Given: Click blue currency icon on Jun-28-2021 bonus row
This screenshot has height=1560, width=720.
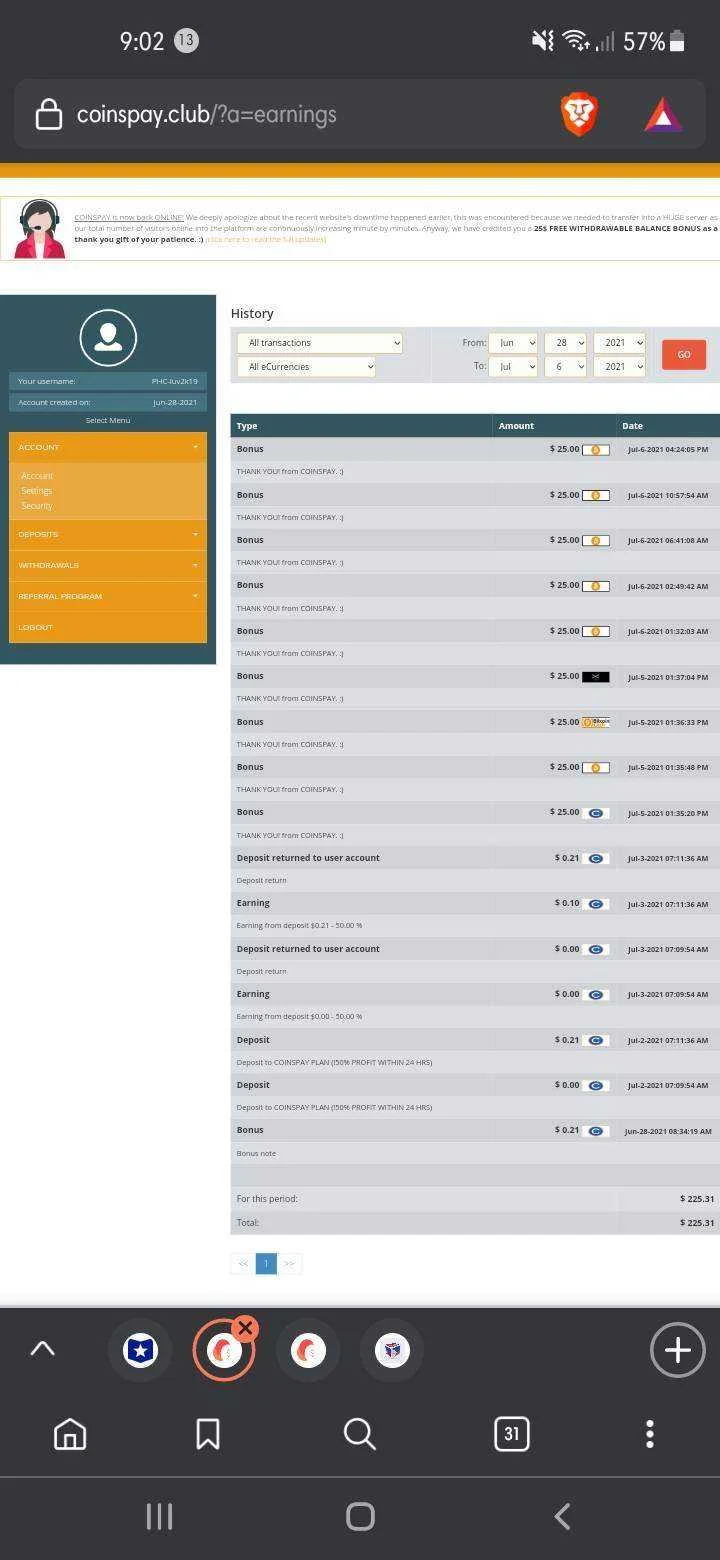Looking at the screenshot, I should point(595,1131).
